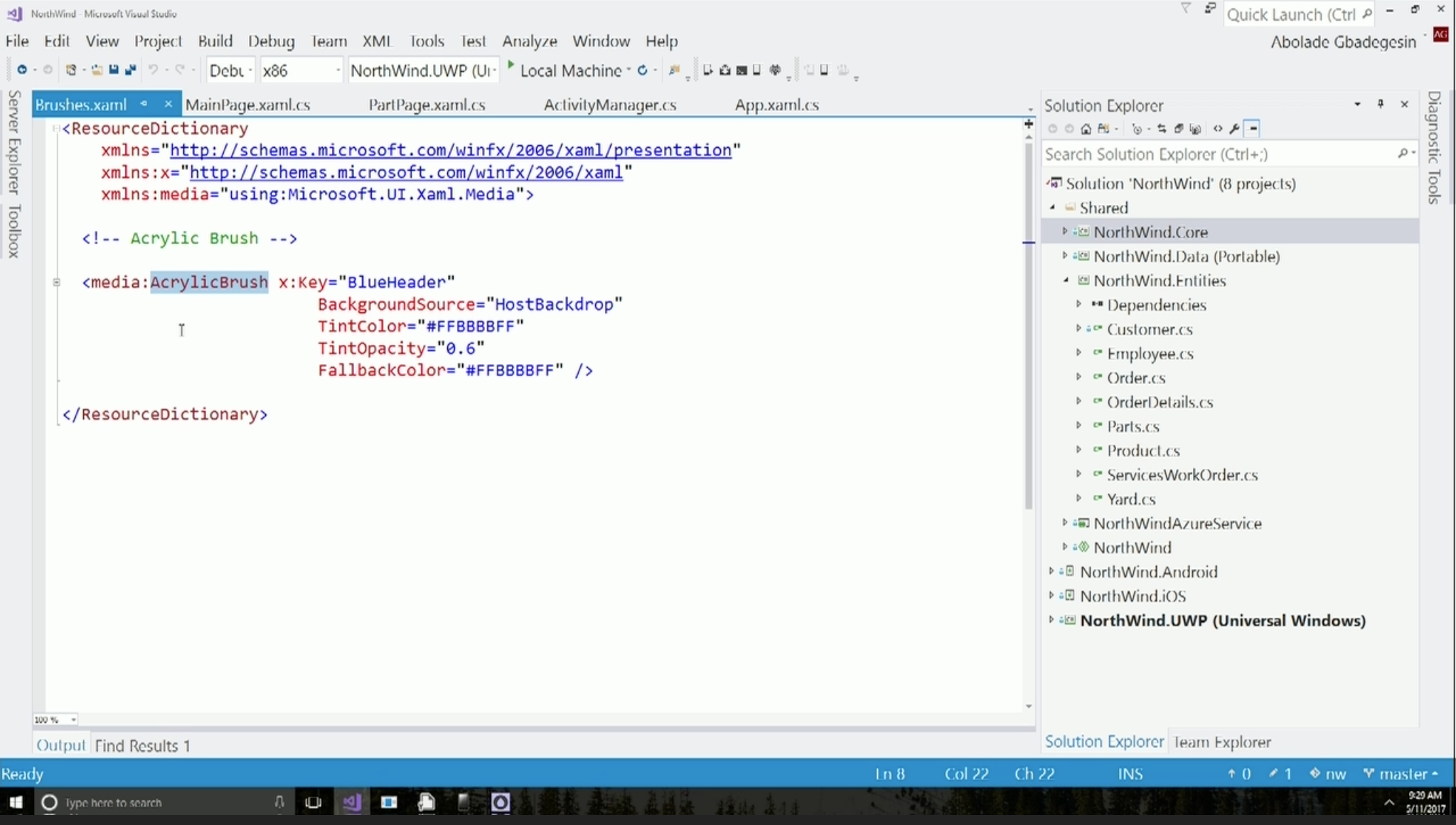Click the Search Solution Explorer field
Viewport: 1456px width, 825px height.
click(1216, 154)
